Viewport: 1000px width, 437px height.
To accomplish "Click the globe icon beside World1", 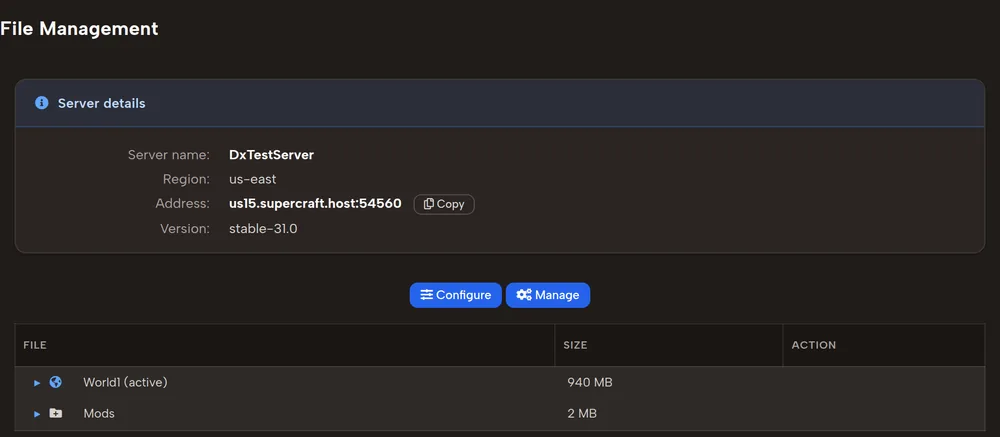I will click(56, 382).
